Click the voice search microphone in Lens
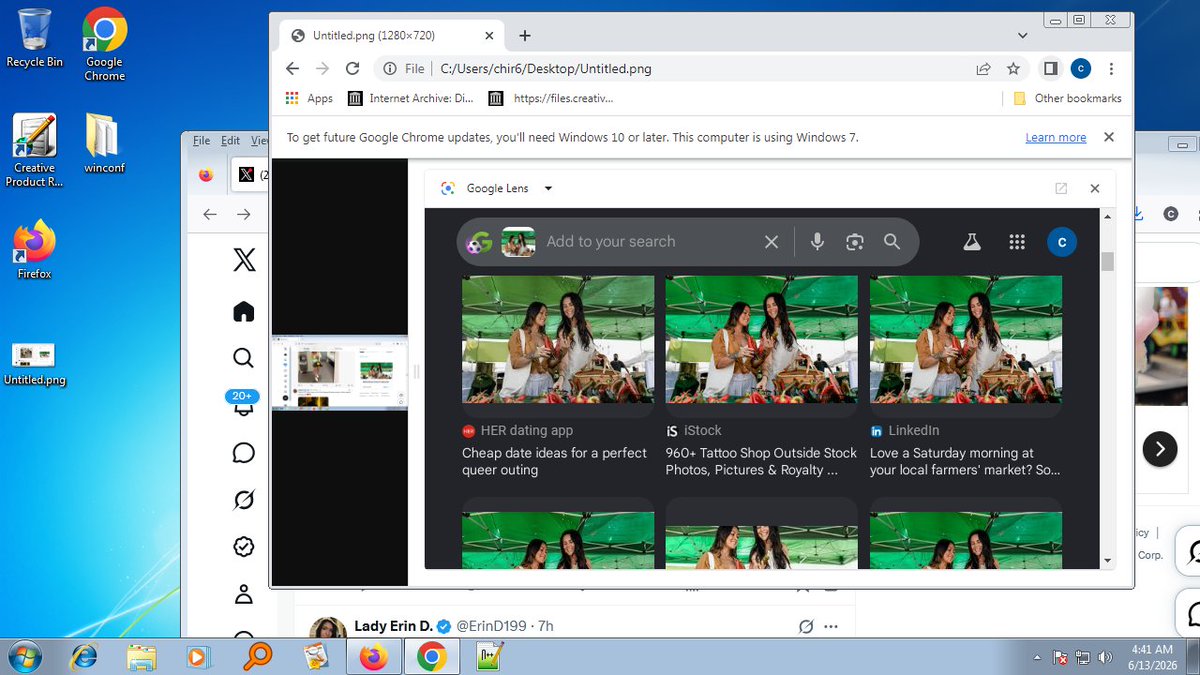The height and width of the screenshot is (675, 1200). coord(817,241)
